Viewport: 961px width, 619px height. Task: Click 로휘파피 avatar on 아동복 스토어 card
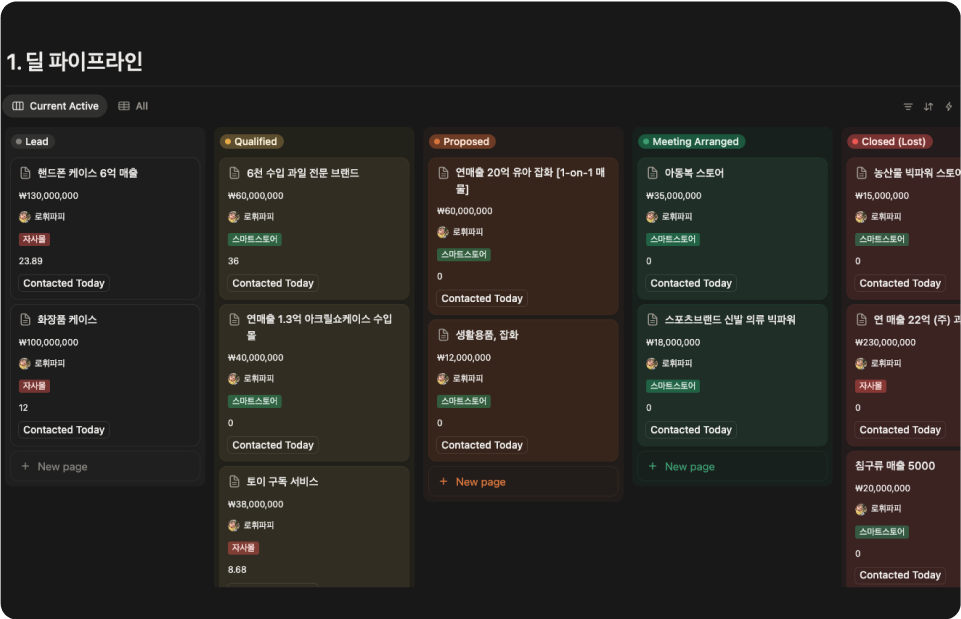click(651, 216)
